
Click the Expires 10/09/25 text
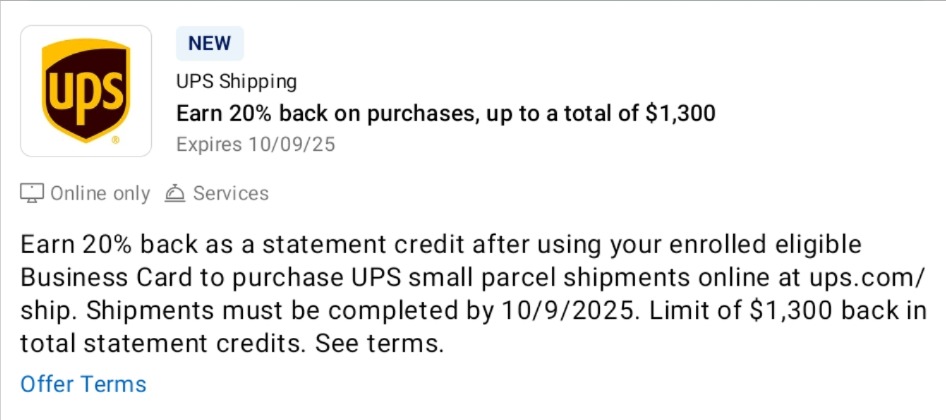pyautogui.click(x=255, y=145)
